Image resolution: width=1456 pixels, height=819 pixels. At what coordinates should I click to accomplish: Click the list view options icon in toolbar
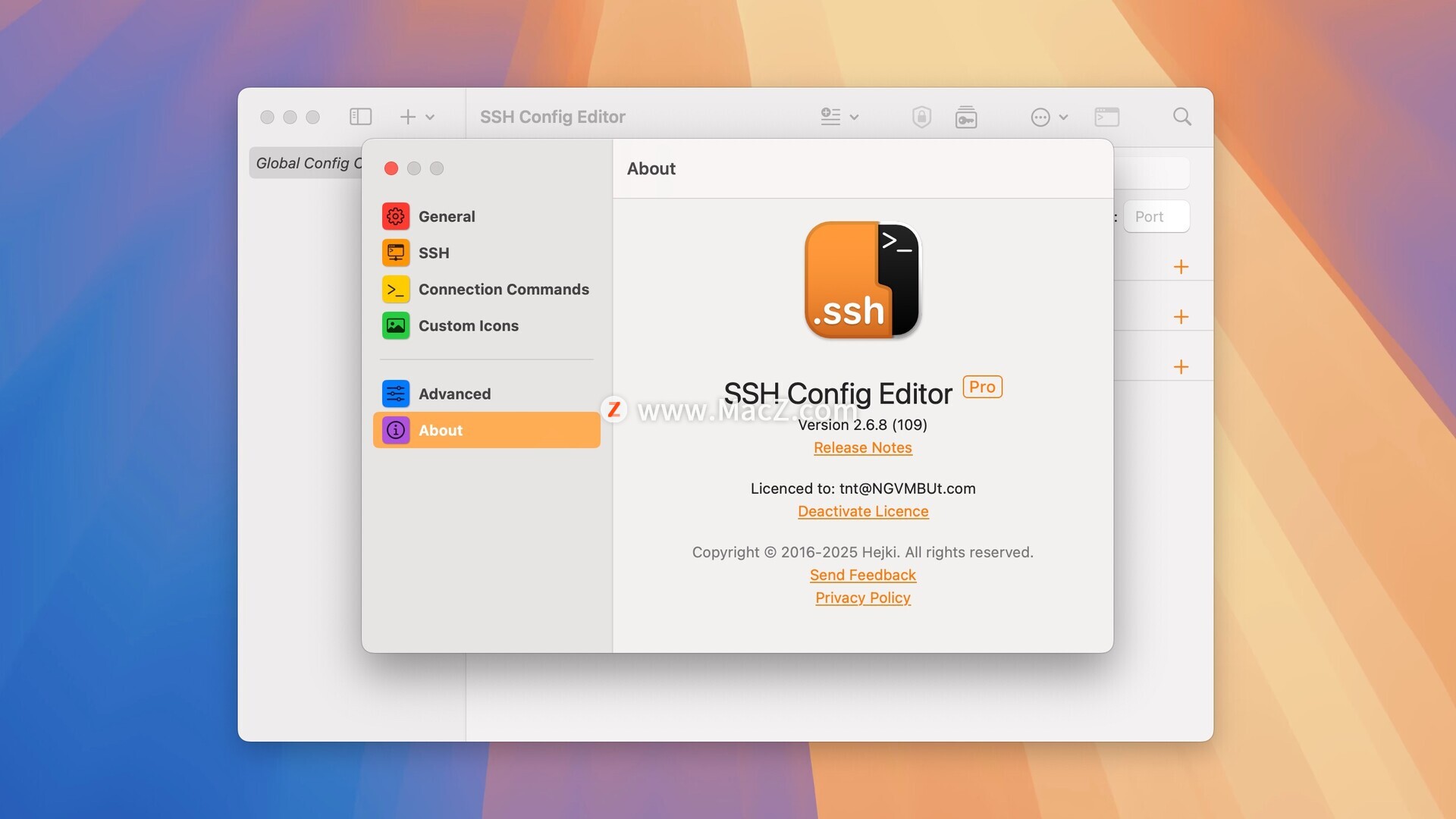coord(830,117)
